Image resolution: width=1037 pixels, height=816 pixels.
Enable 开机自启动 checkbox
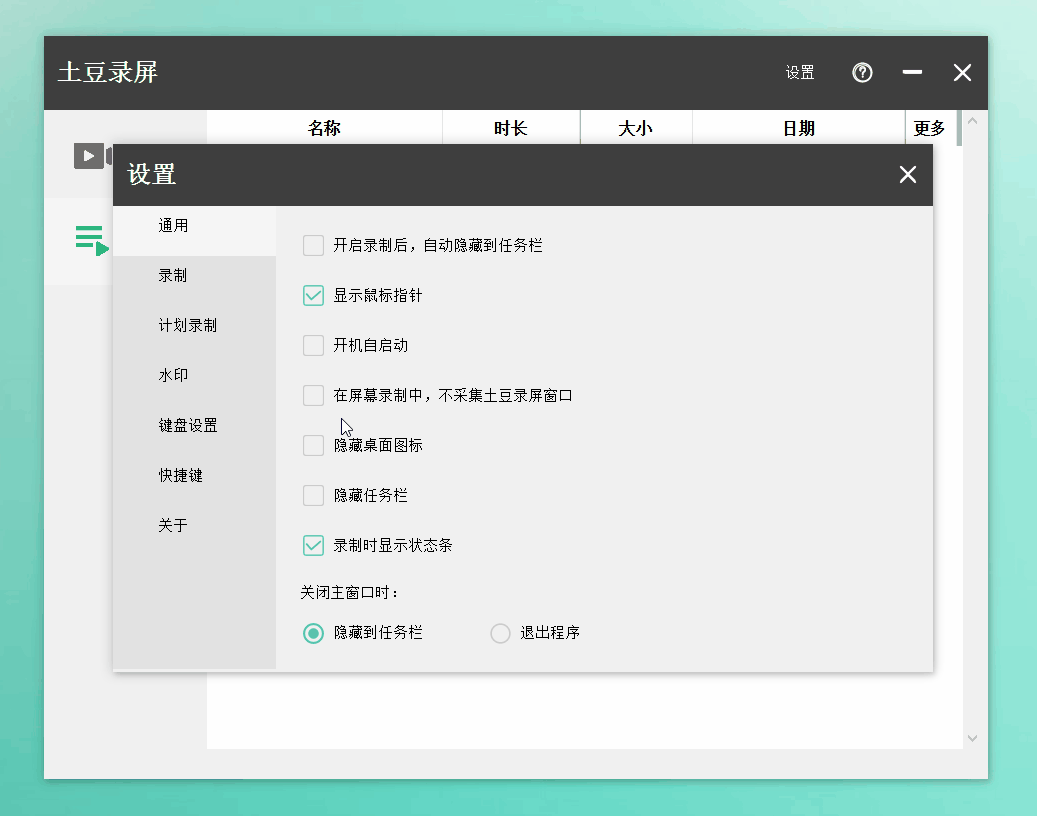(313, 345)
